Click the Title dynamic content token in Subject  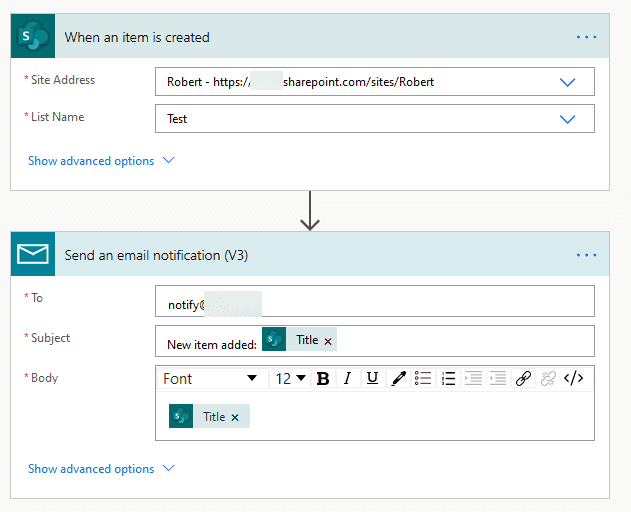tap(299, 339)
